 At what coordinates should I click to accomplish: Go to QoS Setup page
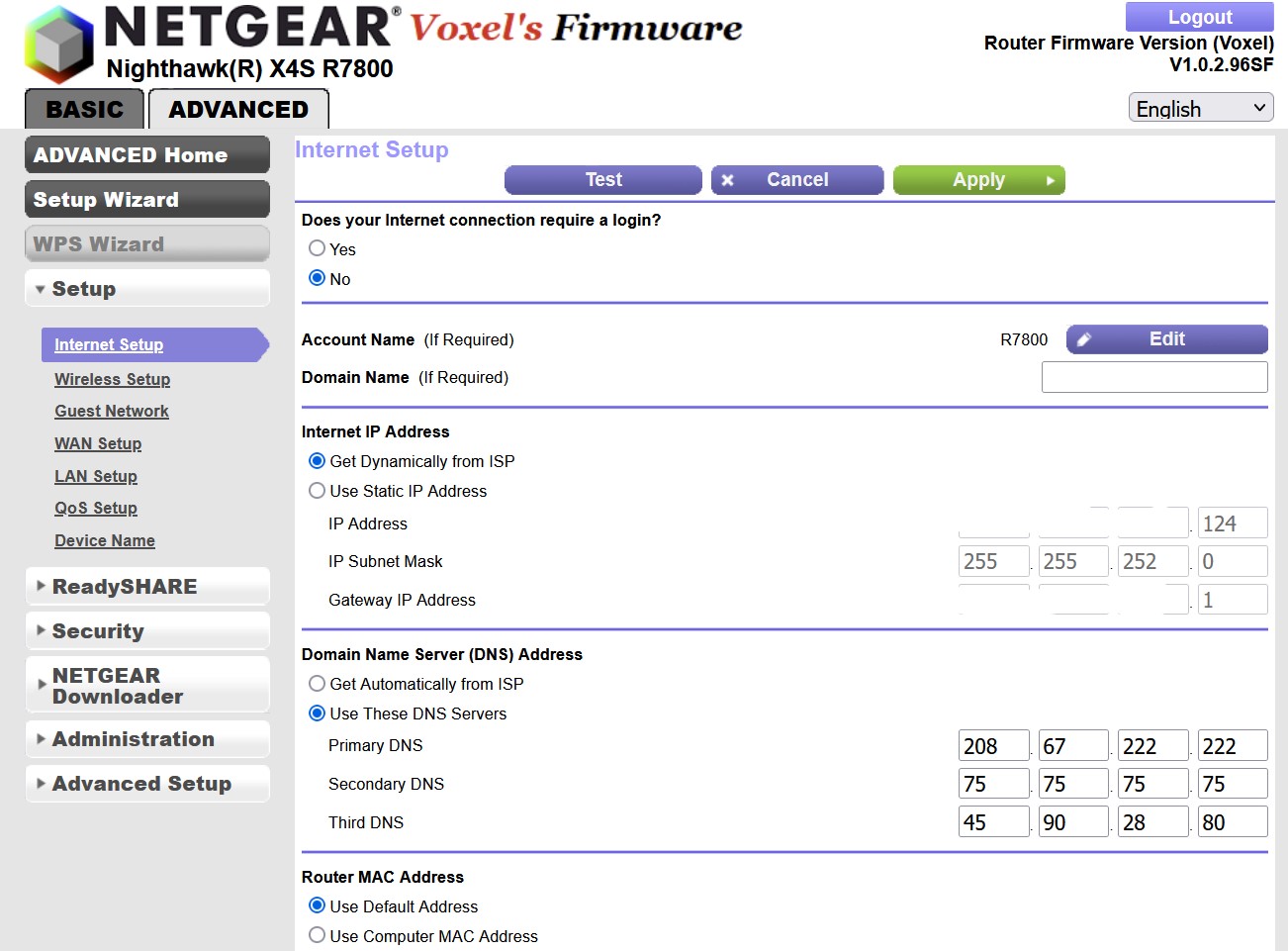(96, 508)
